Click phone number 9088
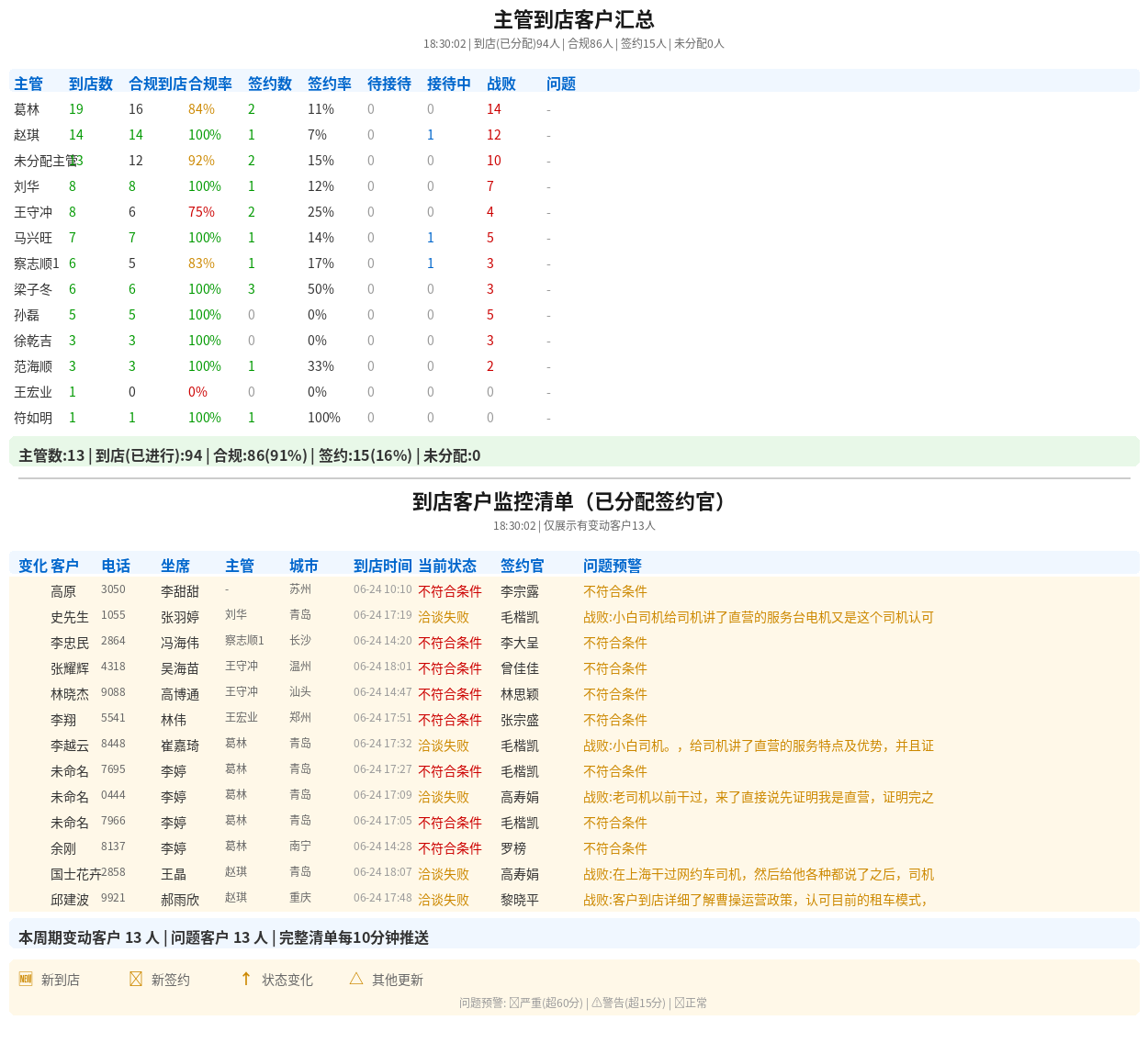The image size is (1148, 1054). coord(113,692)
